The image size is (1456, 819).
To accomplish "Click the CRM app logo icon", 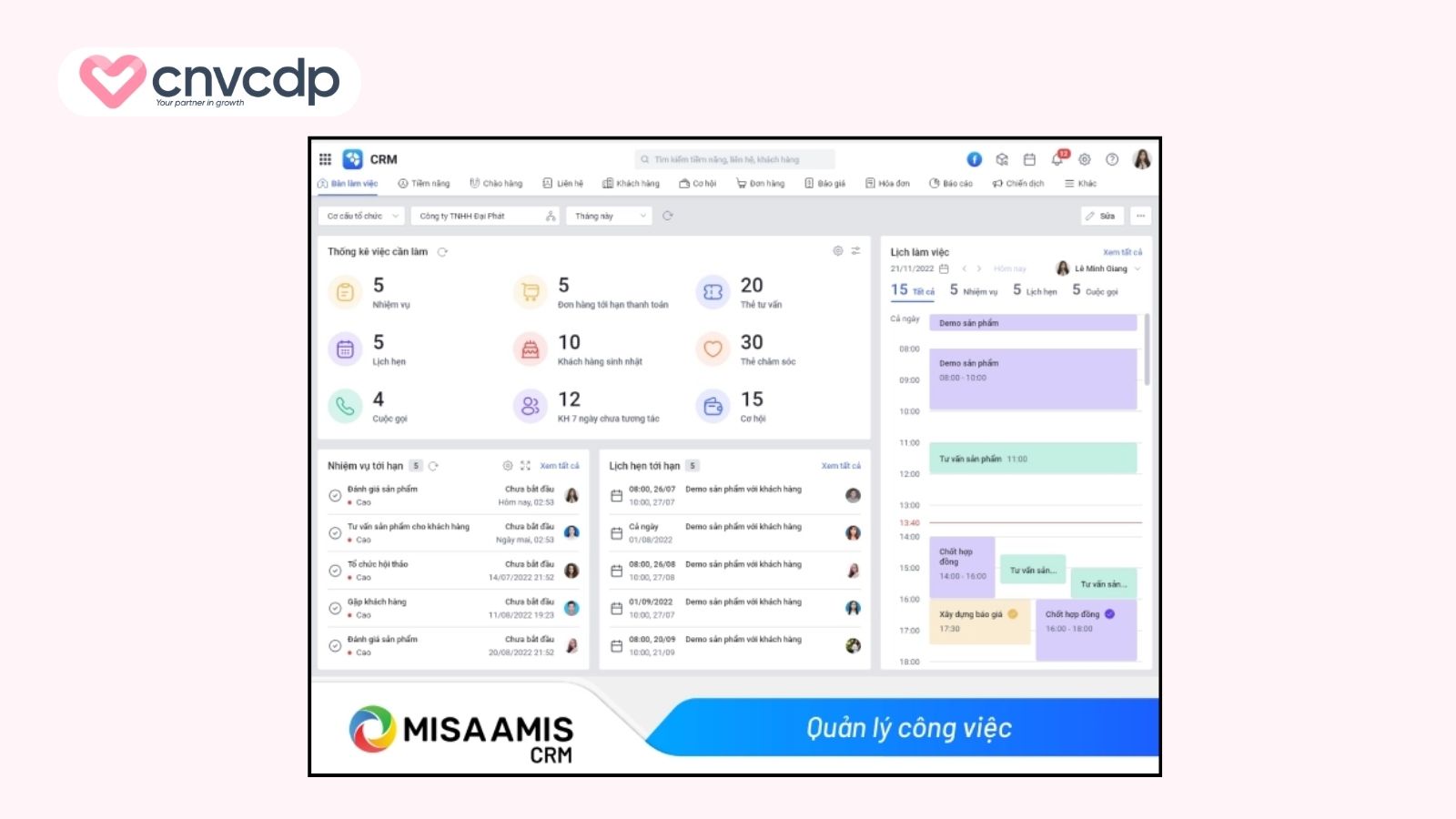I will coord(353,159).
